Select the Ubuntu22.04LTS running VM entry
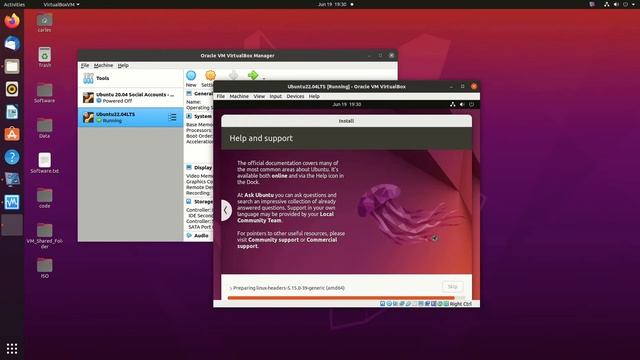Image resolution: width=640 pixels, height=360 pixels. pos(130,118)
